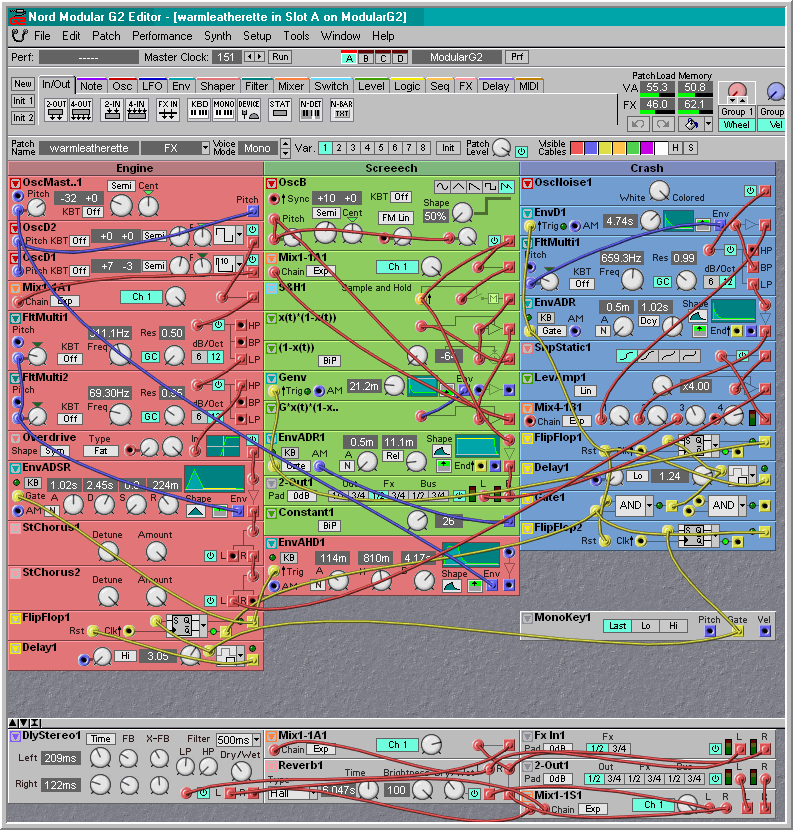Click the Init 2 button
Screen dimensions: 793x830
(23, 118)
